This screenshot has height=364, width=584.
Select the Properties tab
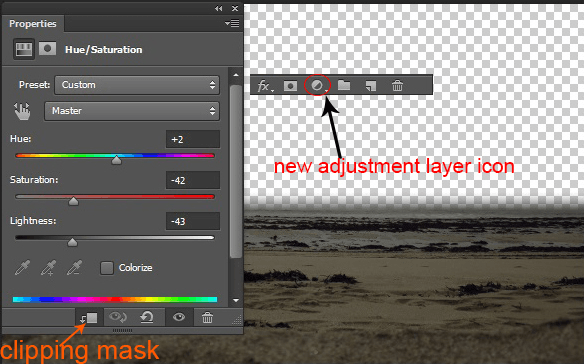(x=33, y=24)
